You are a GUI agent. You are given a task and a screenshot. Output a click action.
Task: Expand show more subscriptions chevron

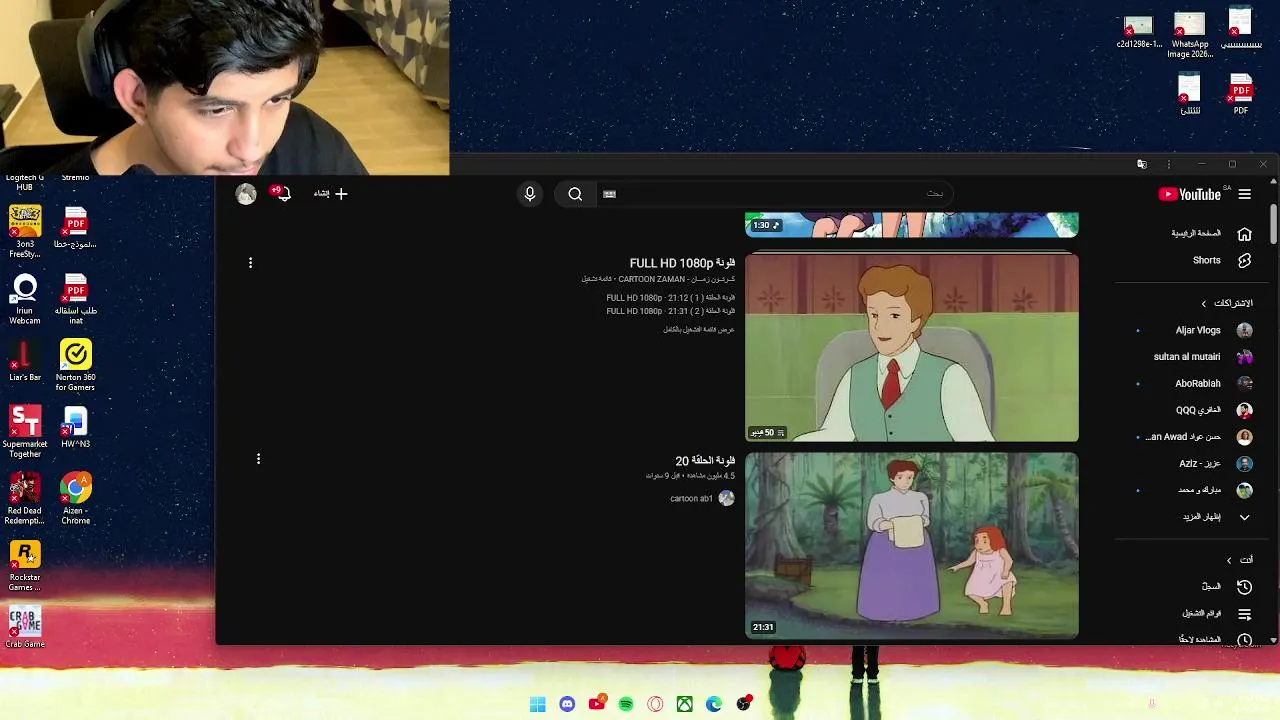pyautogui.click(x=1244, y=517)
